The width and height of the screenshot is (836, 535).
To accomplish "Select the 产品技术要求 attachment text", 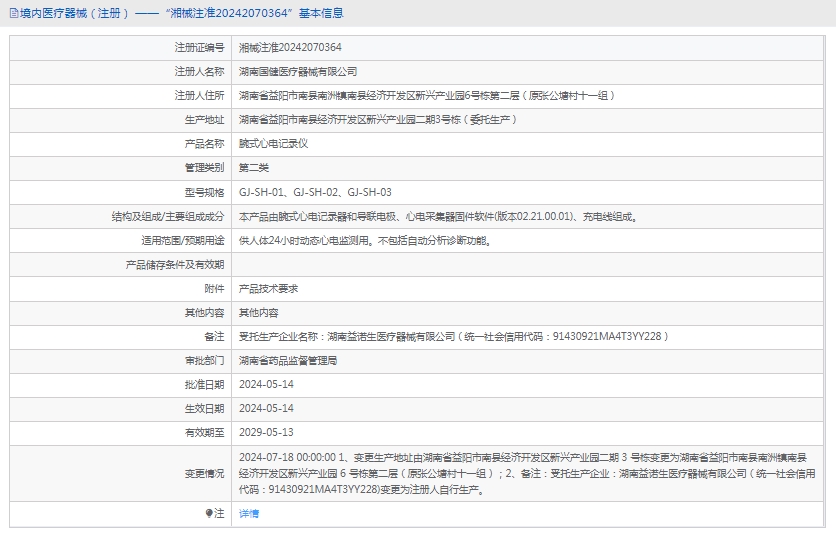I will click(x=268, y=288).
